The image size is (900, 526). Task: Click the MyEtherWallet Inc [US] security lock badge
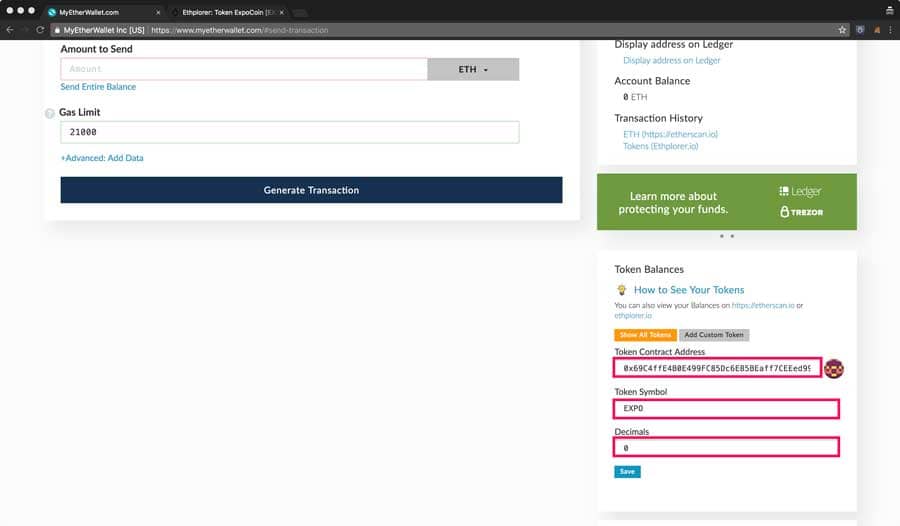tap(100, 30)
